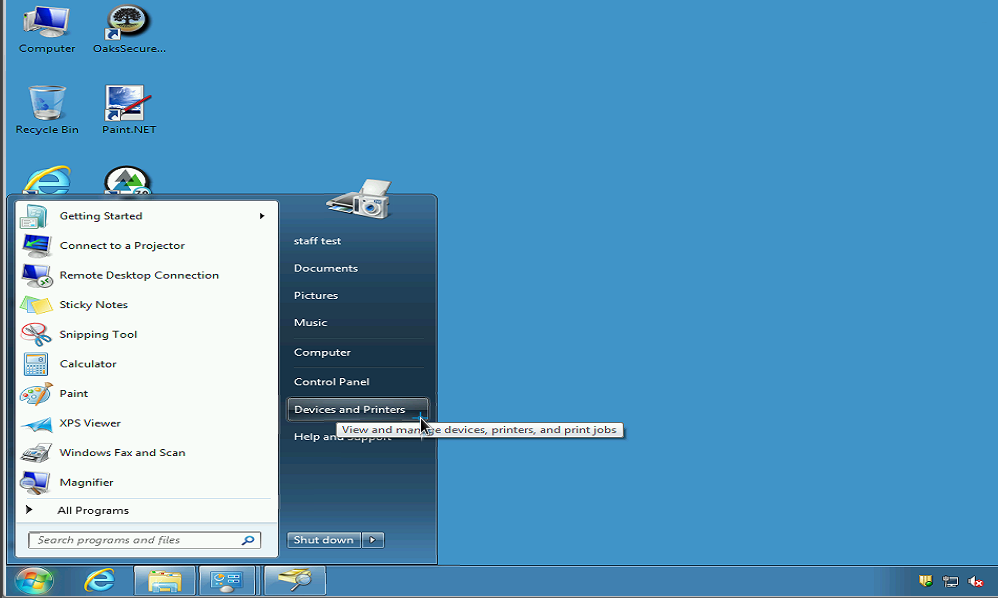The width and height of the screenshot is (998, 598).
Task: Open Windows Explorer folder in taskbar
Action: pos(164,580)
